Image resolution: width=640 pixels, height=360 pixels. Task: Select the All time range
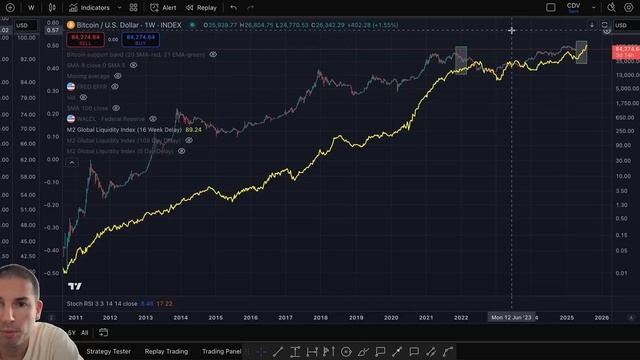[x=84, y=333]
